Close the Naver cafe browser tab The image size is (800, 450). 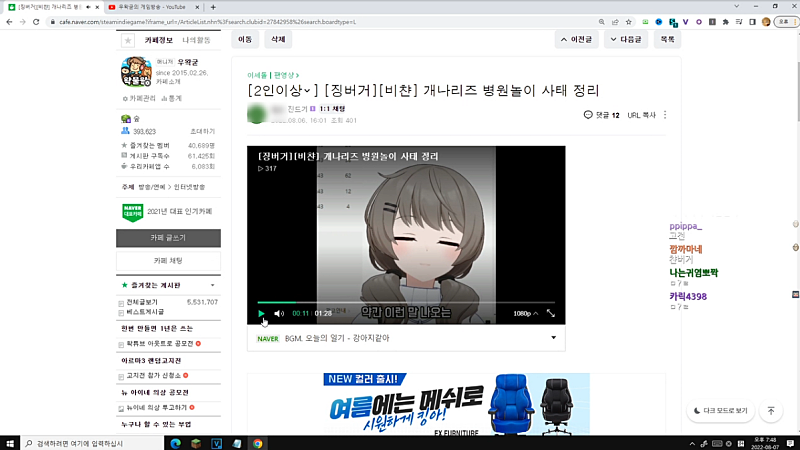(x=97, y=7)
